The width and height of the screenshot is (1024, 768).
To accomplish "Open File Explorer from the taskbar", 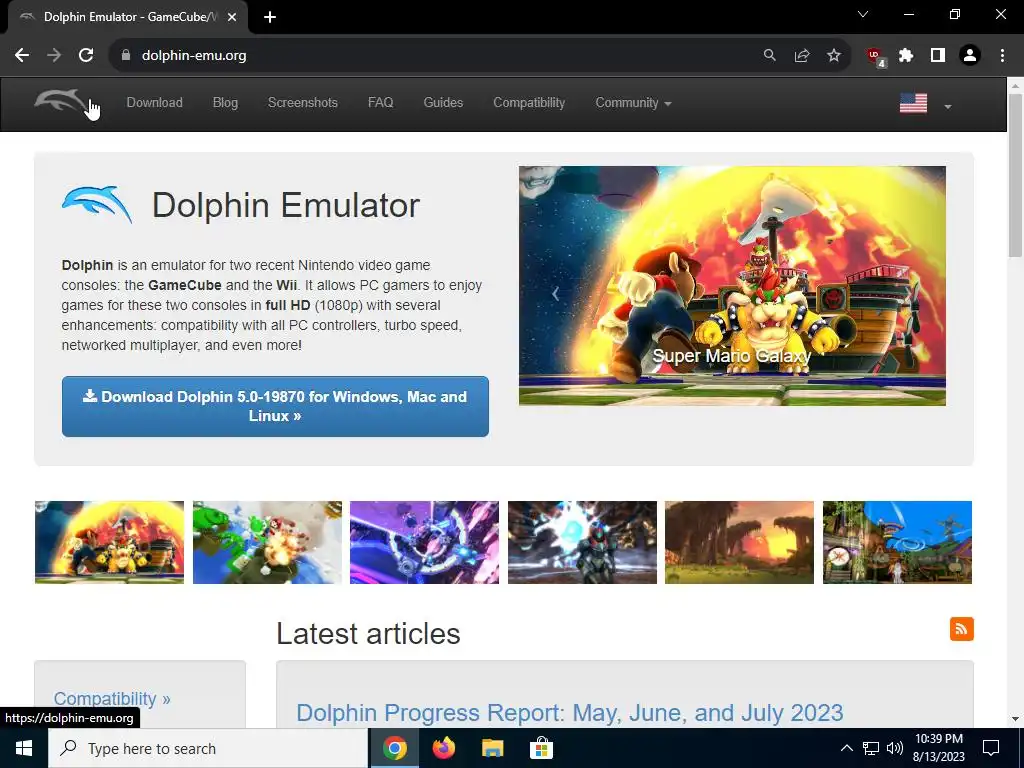I will tap(492, 748).
